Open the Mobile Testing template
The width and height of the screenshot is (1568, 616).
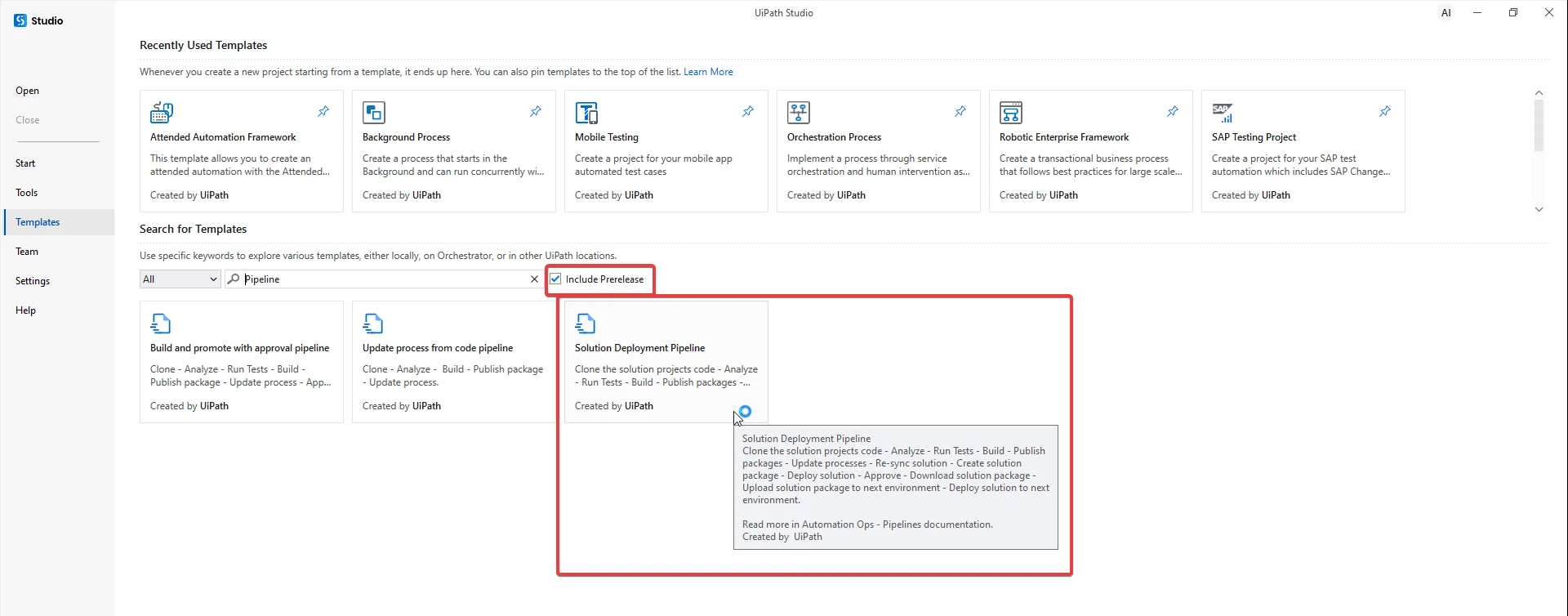tap(666, 151)
